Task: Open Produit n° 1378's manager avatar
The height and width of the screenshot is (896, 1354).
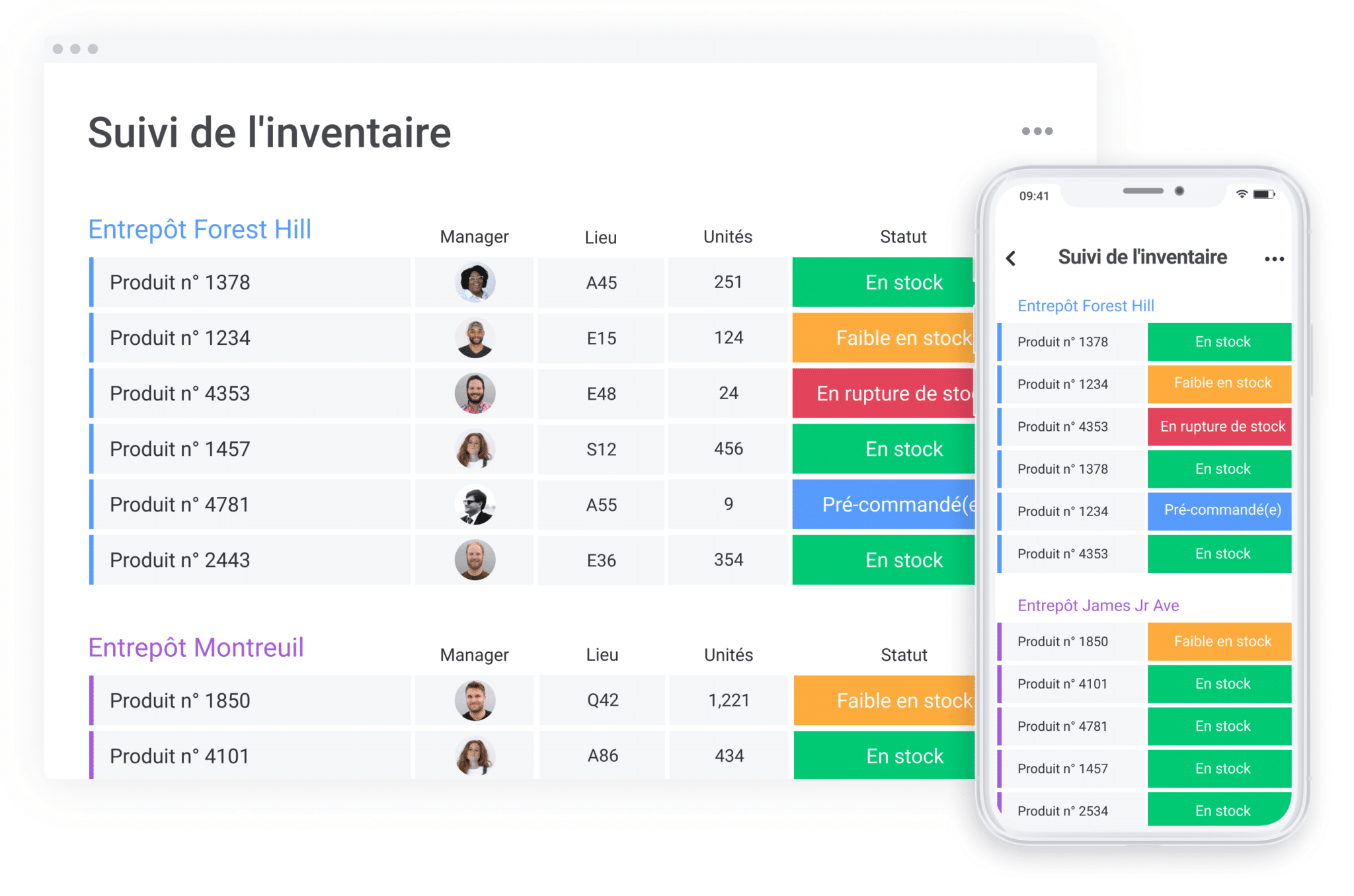Action: click(x=474, y=282)
